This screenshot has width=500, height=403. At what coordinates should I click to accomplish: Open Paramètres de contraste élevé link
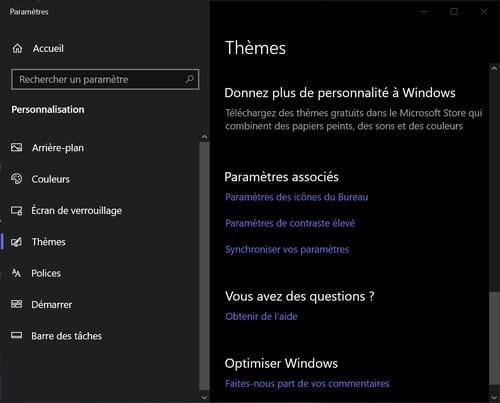pyautogui.click(x=290, y=223)
